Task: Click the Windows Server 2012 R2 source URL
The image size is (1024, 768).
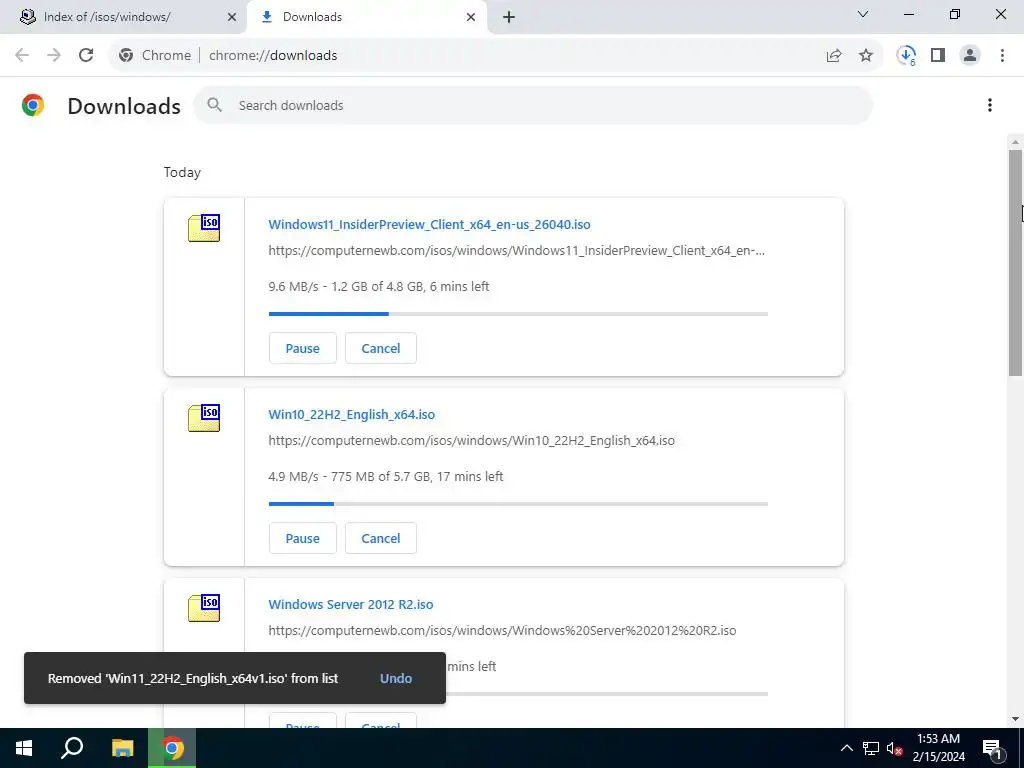Action: [x=502, y=630]
